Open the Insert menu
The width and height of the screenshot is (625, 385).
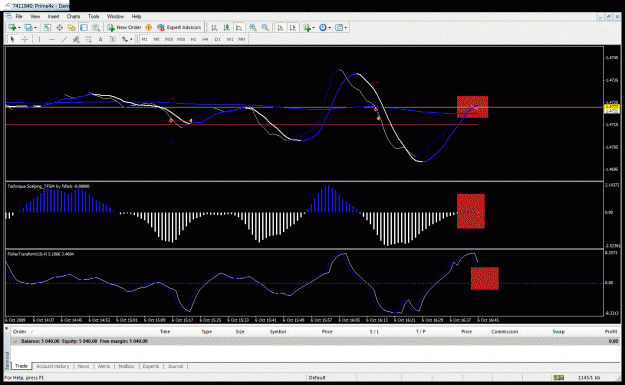tap(53, 16)
